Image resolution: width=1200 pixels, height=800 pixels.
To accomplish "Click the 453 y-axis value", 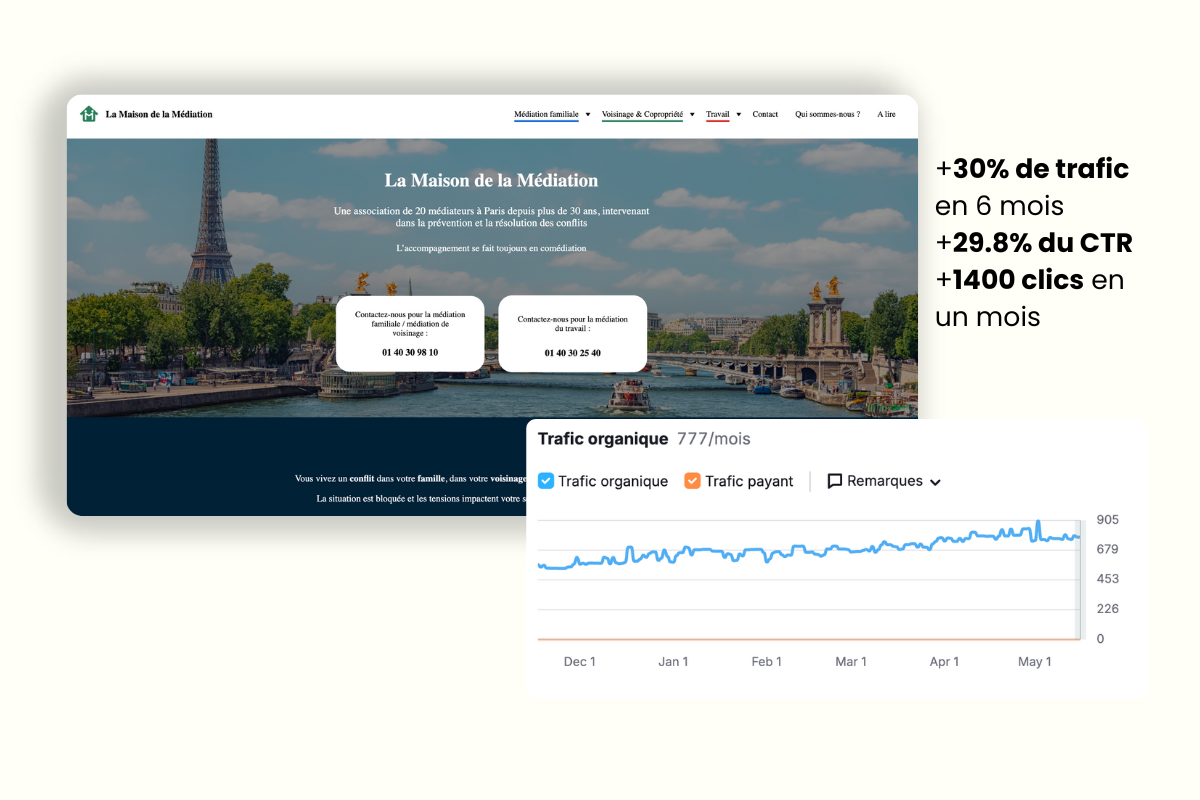I will (x=1107, y=579).
